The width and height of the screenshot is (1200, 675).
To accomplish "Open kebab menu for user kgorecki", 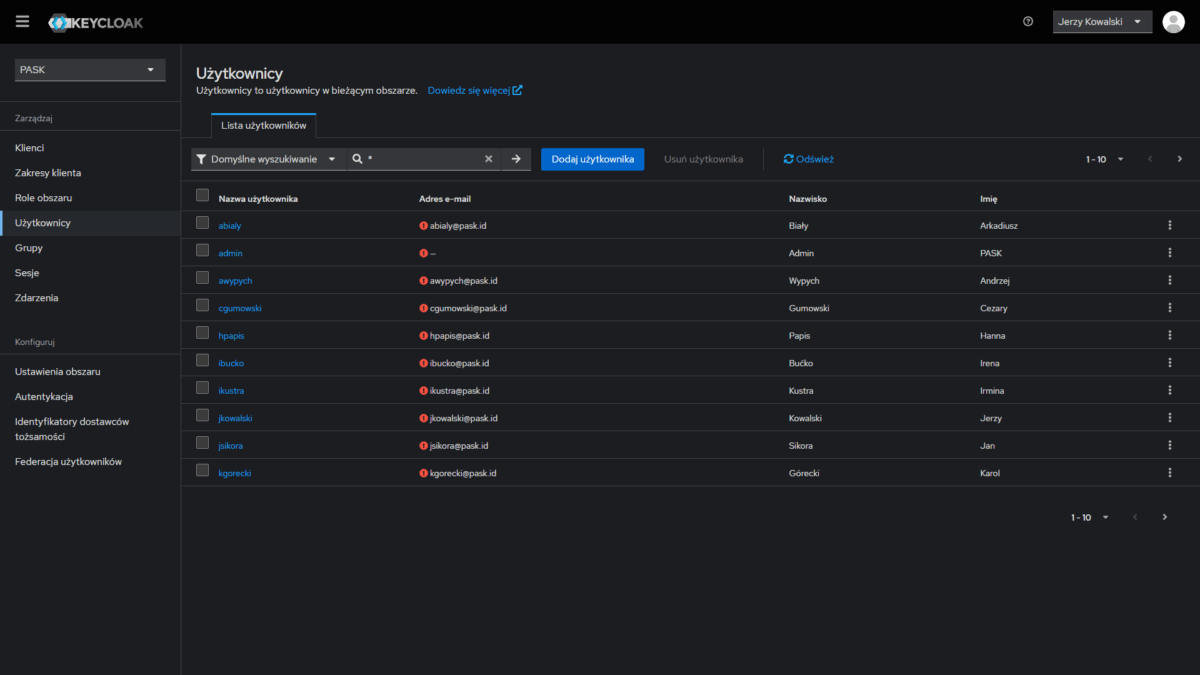I will [x=1169, y=473].
